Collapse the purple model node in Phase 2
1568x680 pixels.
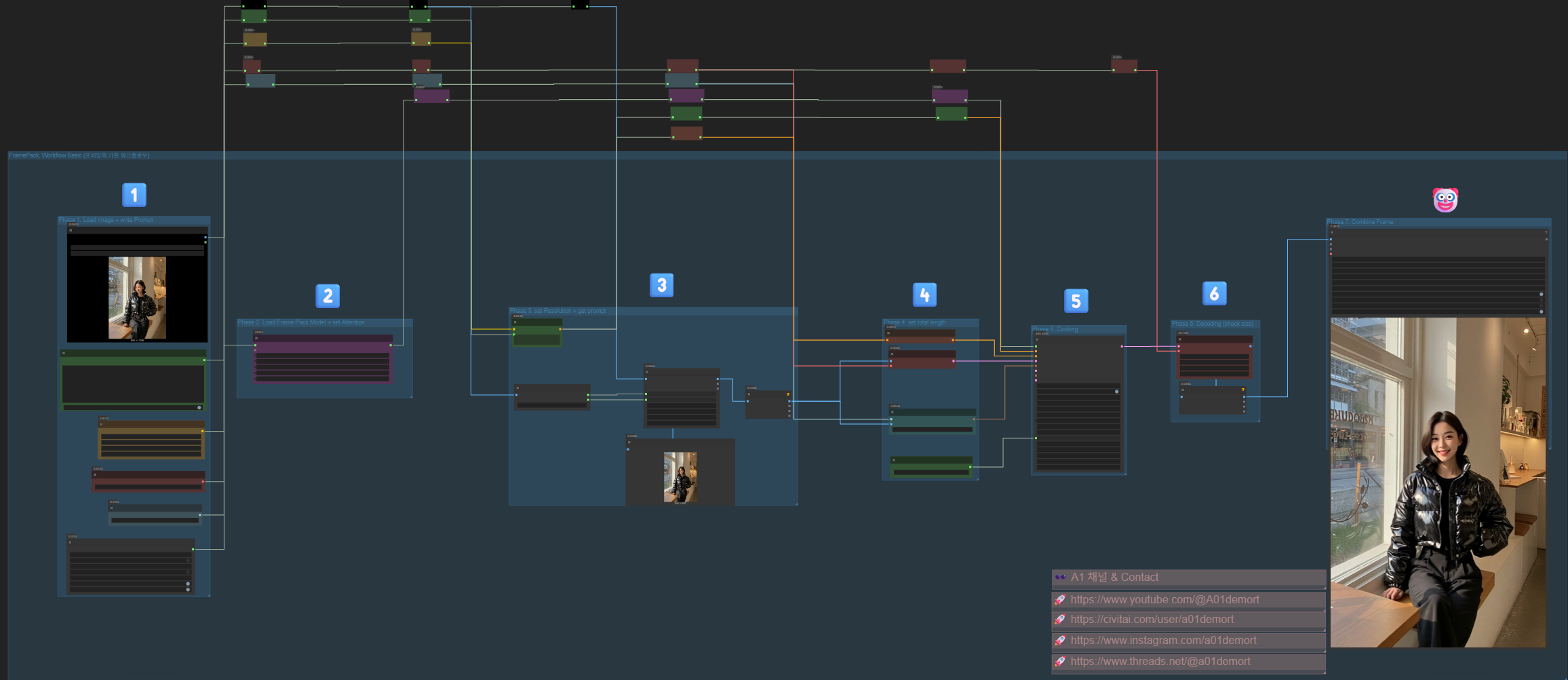pyautogui.click(x=256, y=338)
